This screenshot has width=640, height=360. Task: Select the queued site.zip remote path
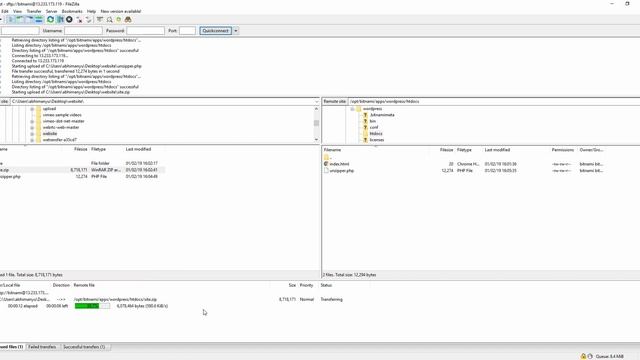pos(115,300)
